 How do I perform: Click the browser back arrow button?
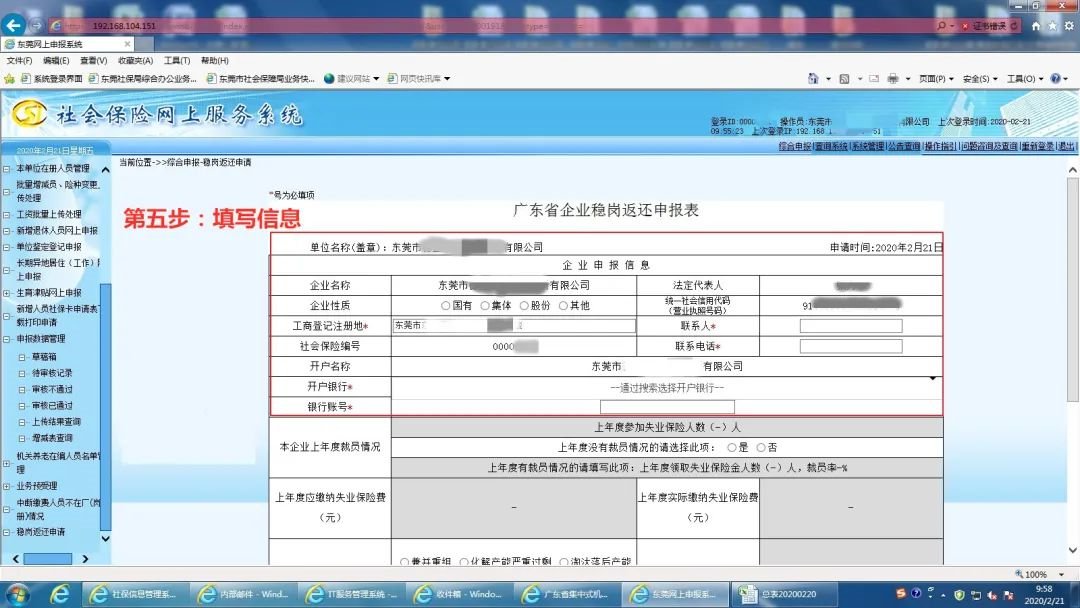pyautogui.click(x=13, y=25)
